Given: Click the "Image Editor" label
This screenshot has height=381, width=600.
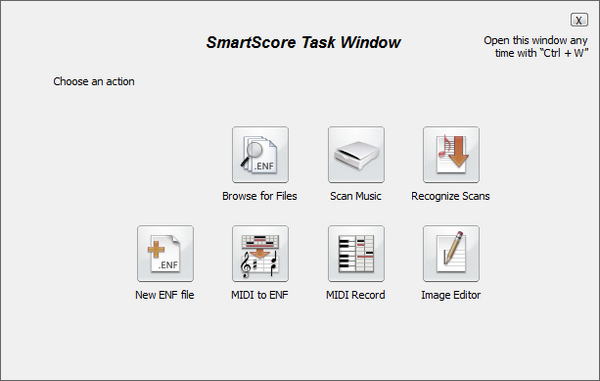Looking at the screenshot, I should point(451,295).
